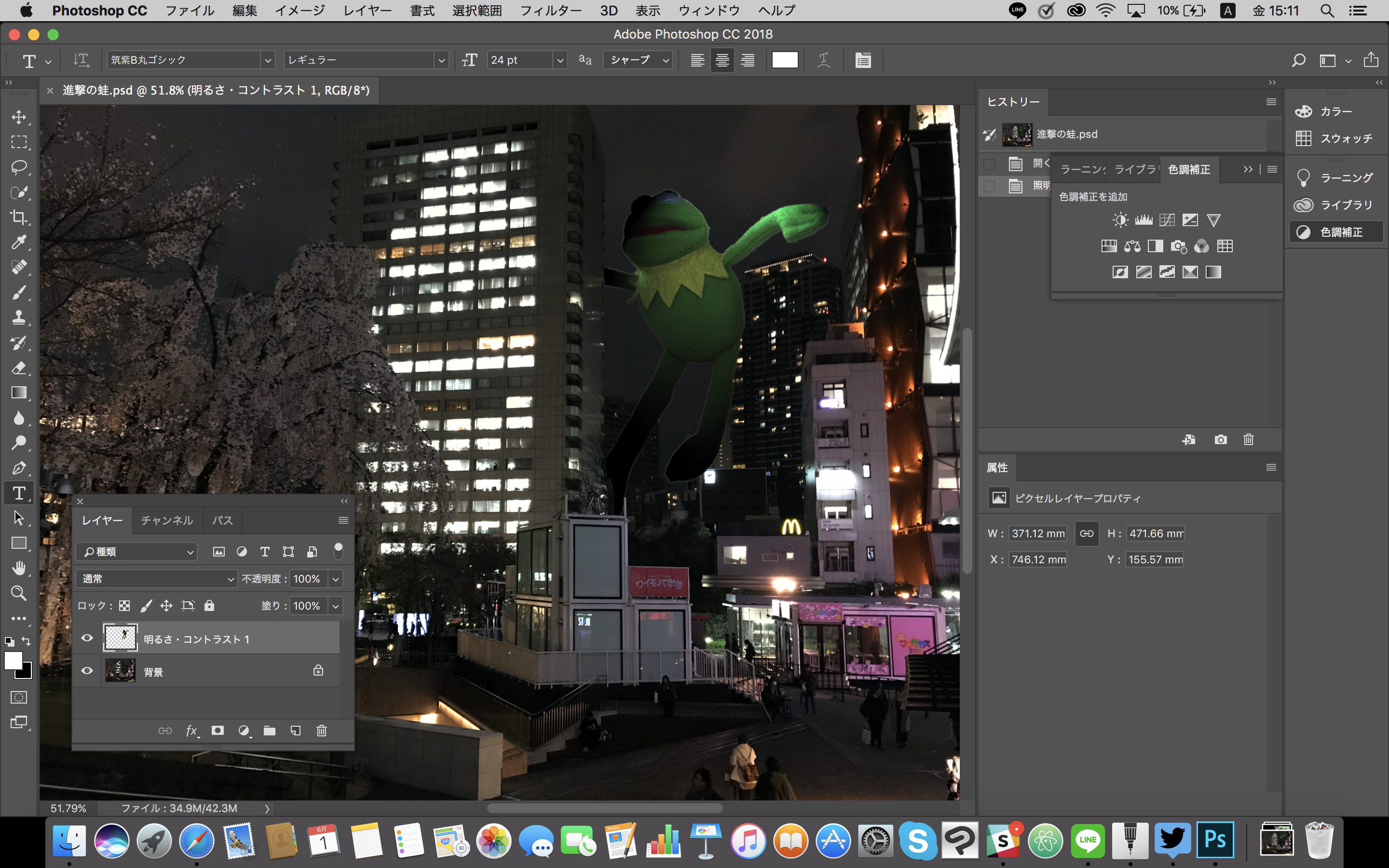Select the Crop tool
The height and width of the screenshot is (868, 1389).
click(x=19, y=217)
